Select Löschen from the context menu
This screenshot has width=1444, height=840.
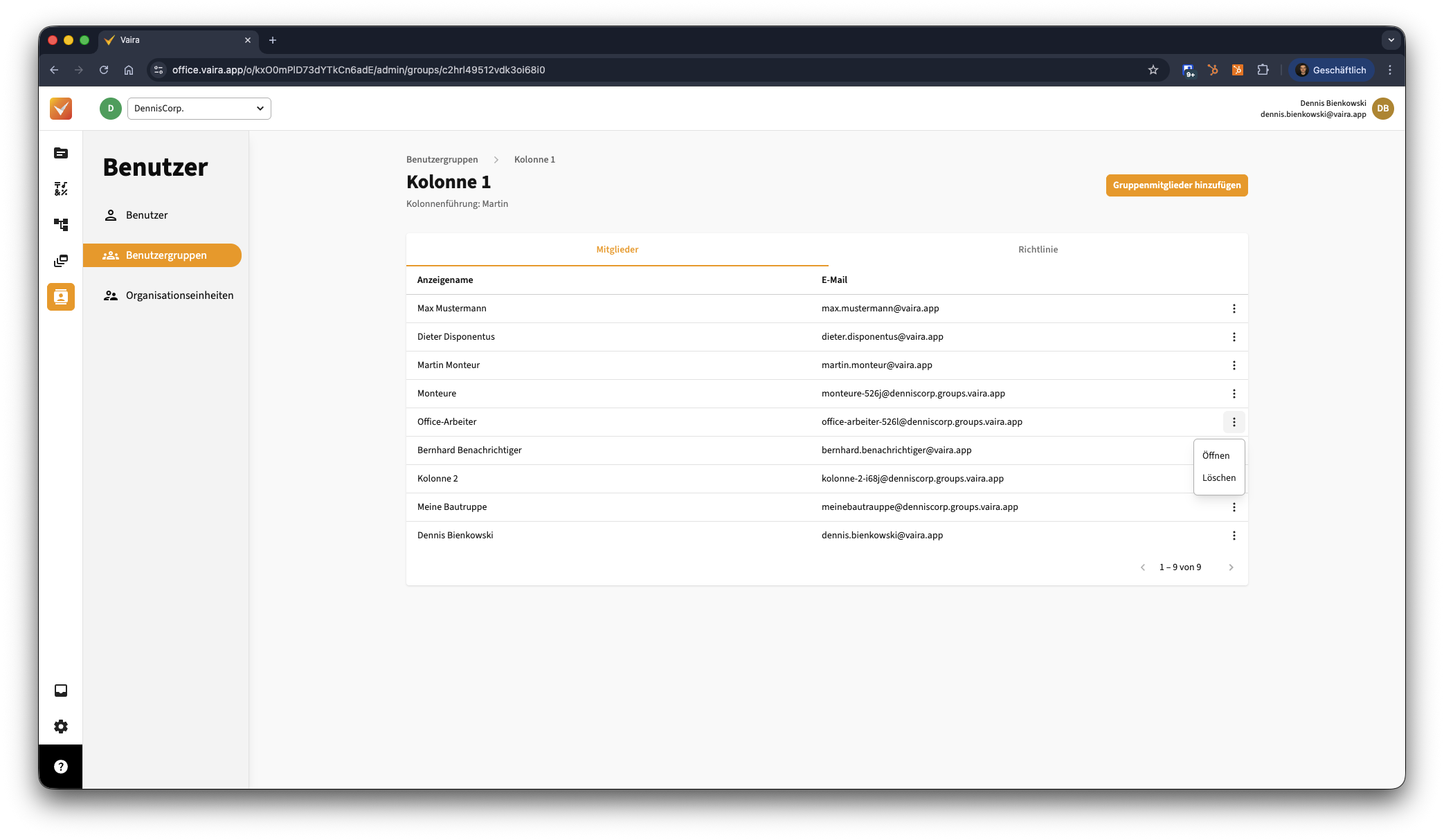[x=1218, y=478]
